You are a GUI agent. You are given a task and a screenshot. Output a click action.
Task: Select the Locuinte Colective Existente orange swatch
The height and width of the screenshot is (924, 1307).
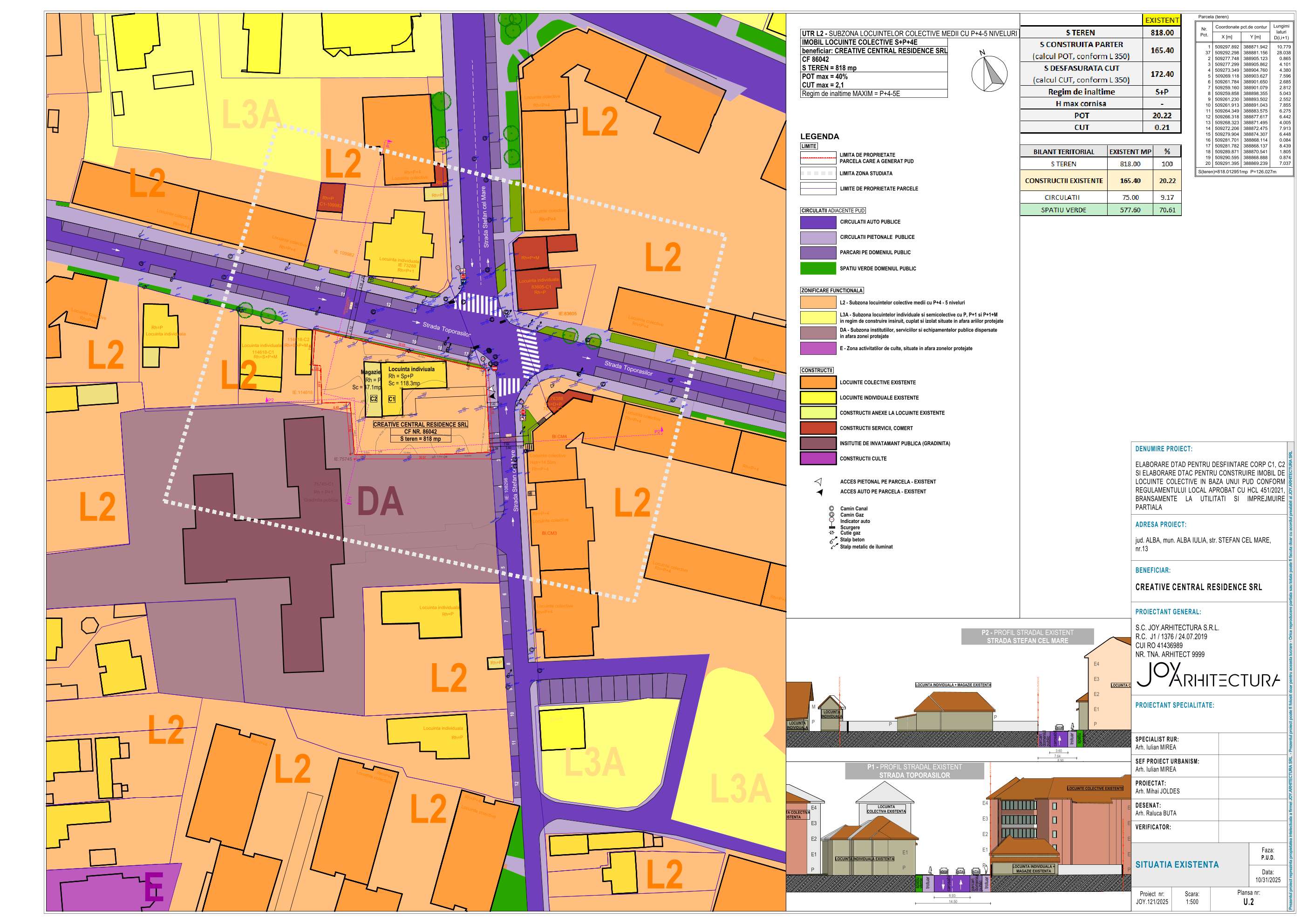pos(818,382)
